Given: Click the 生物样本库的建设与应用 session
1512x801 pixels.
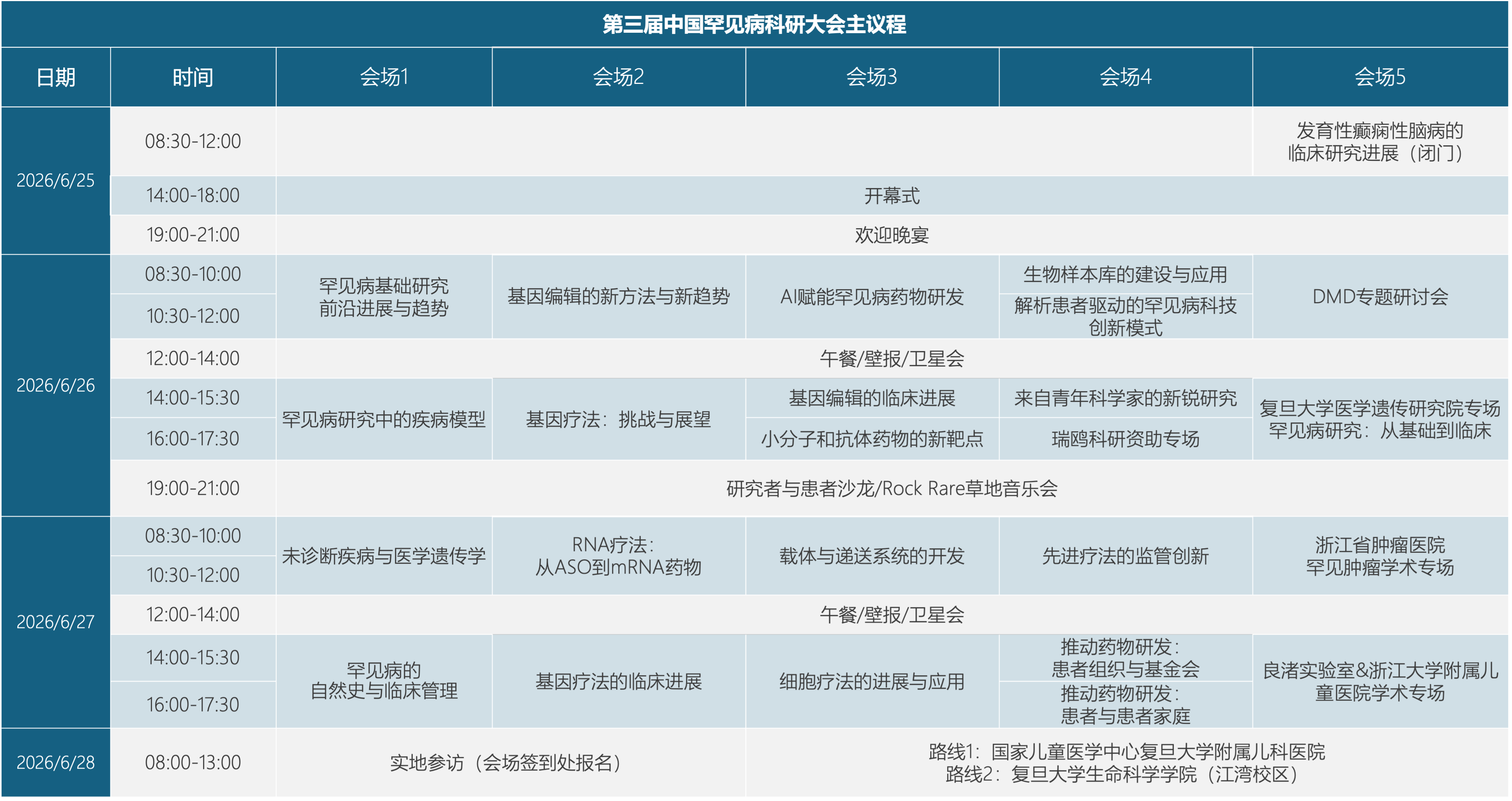Looking at the screenshot, I should pos(1126,274).
